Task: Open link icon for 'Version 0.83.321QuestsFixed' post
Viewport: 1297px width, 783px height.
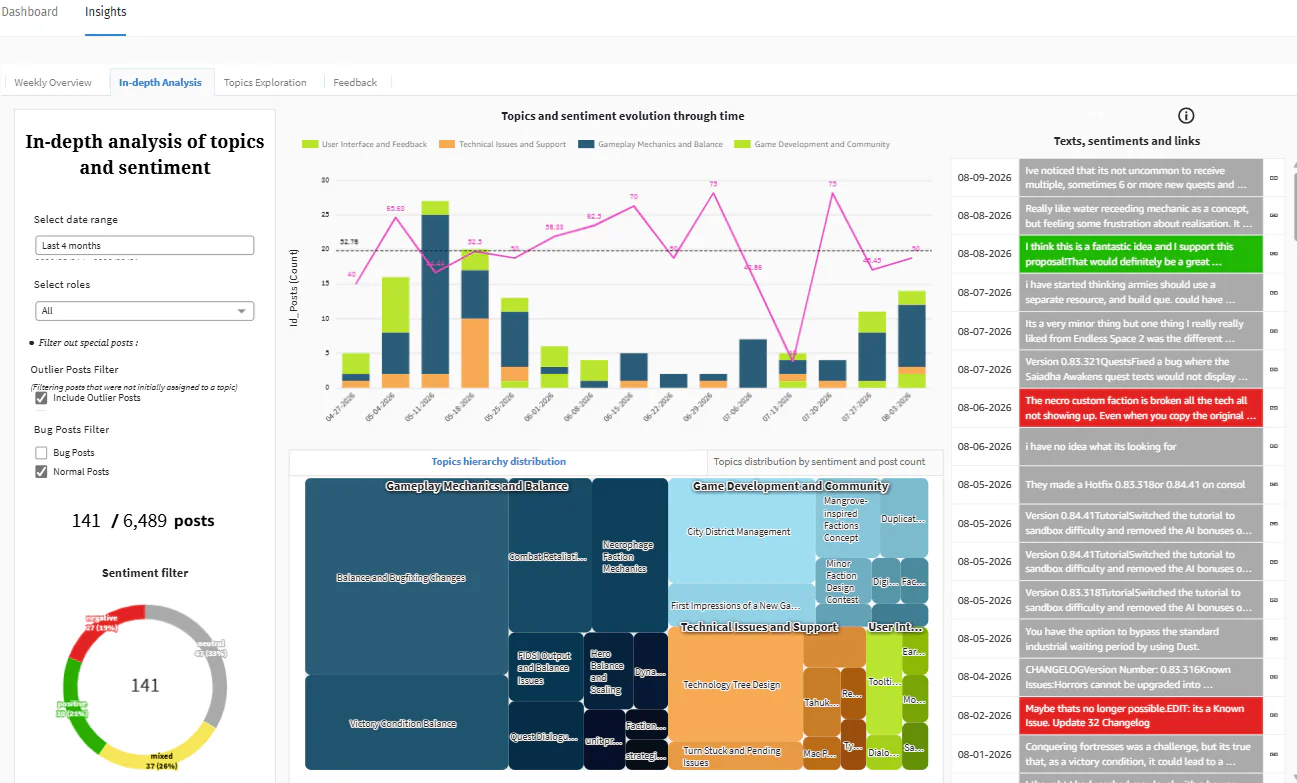Action: pos(1273,369)
